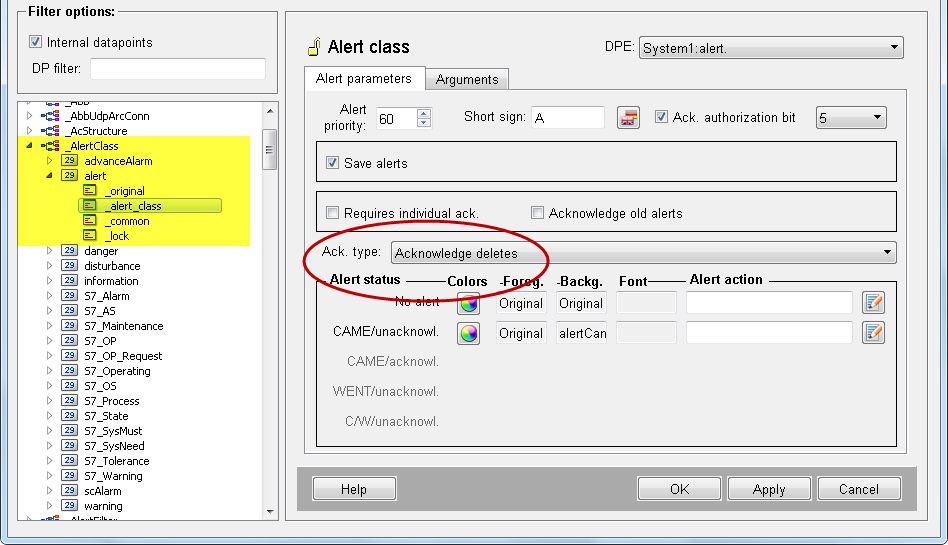Image resolution: width=948 pixels, height=545 pixels.
Task: Select the _original element icon in tree
Action: (91, 191)
